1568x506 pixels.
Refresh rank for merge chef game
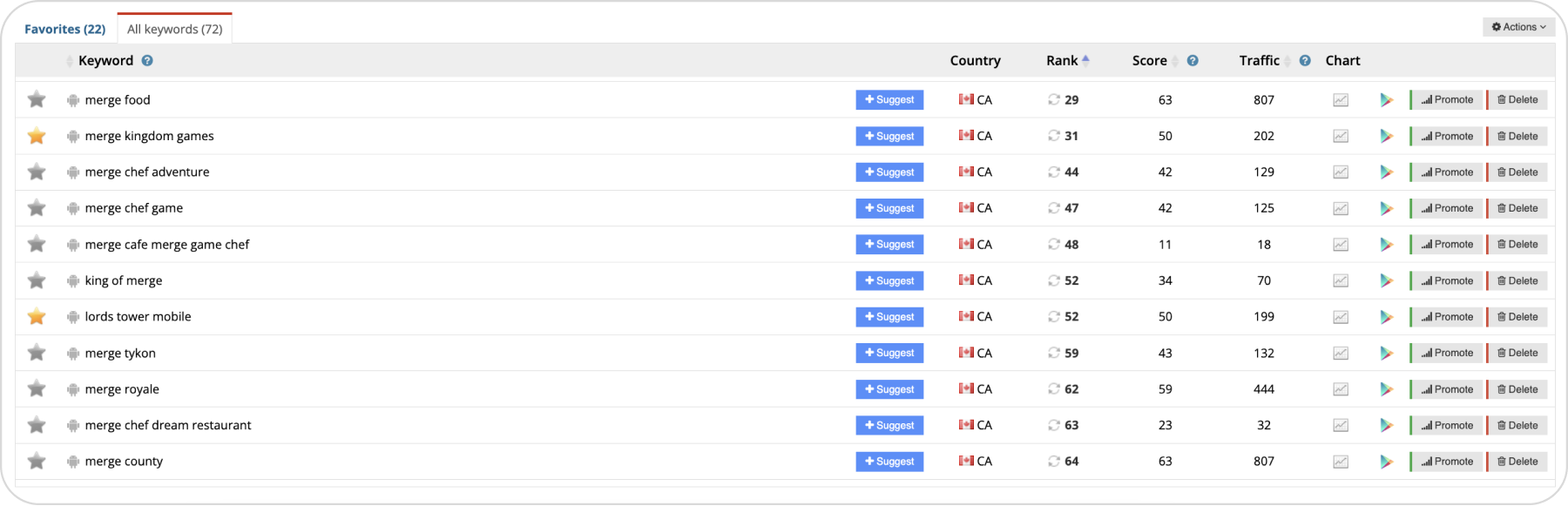point(1053,208)
